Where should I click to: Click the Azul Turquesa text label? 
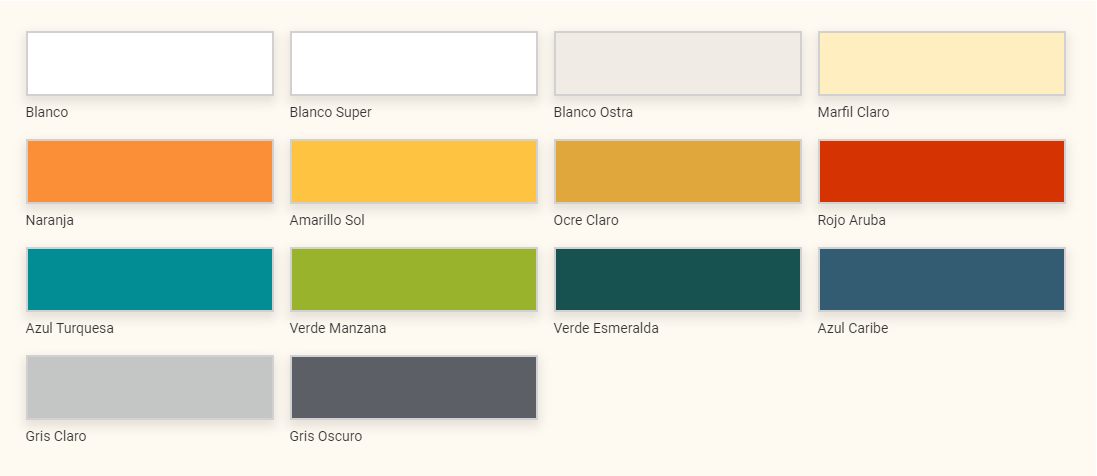70,328
